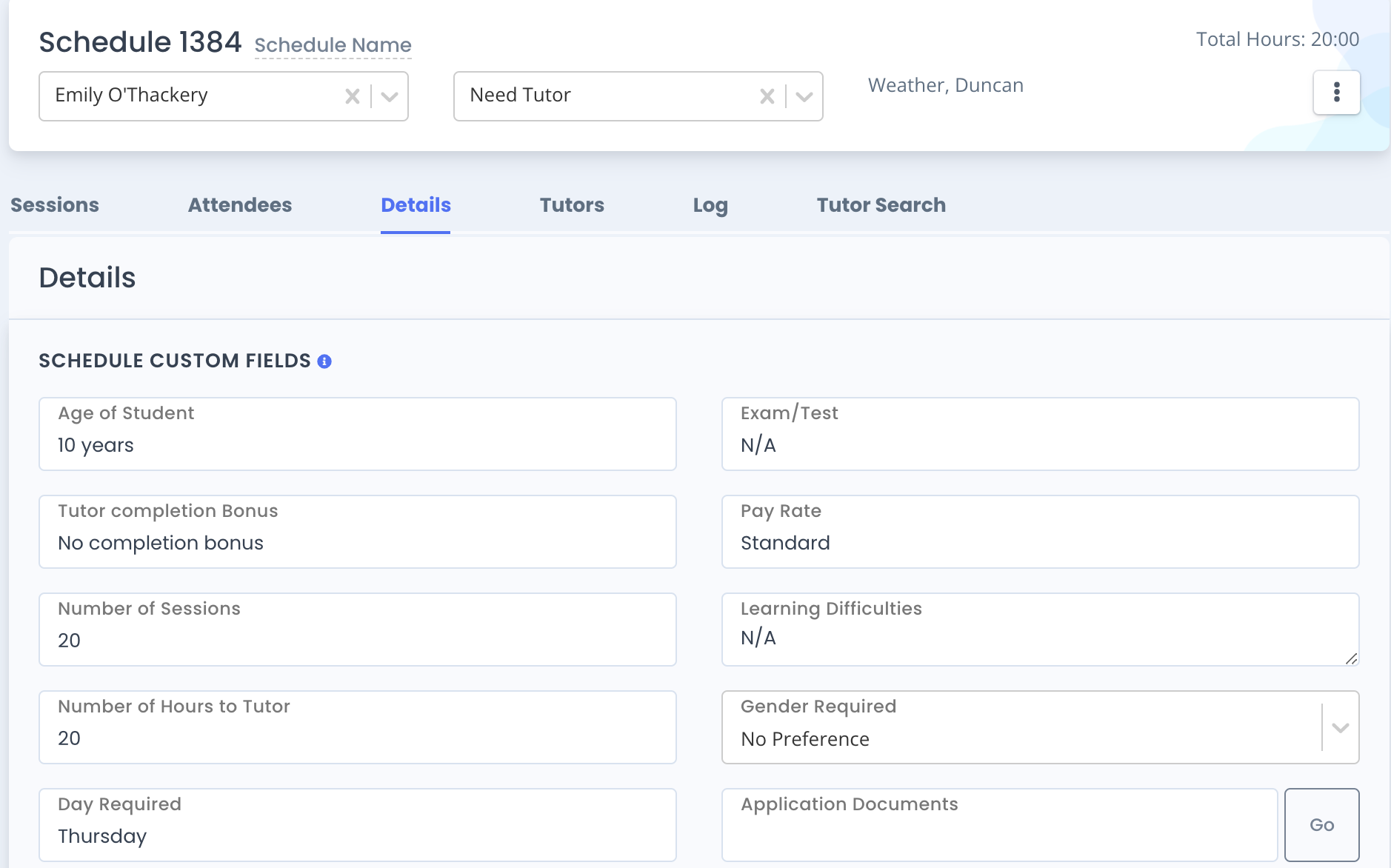Click the Schedule 1384 heading

(140, 42)
